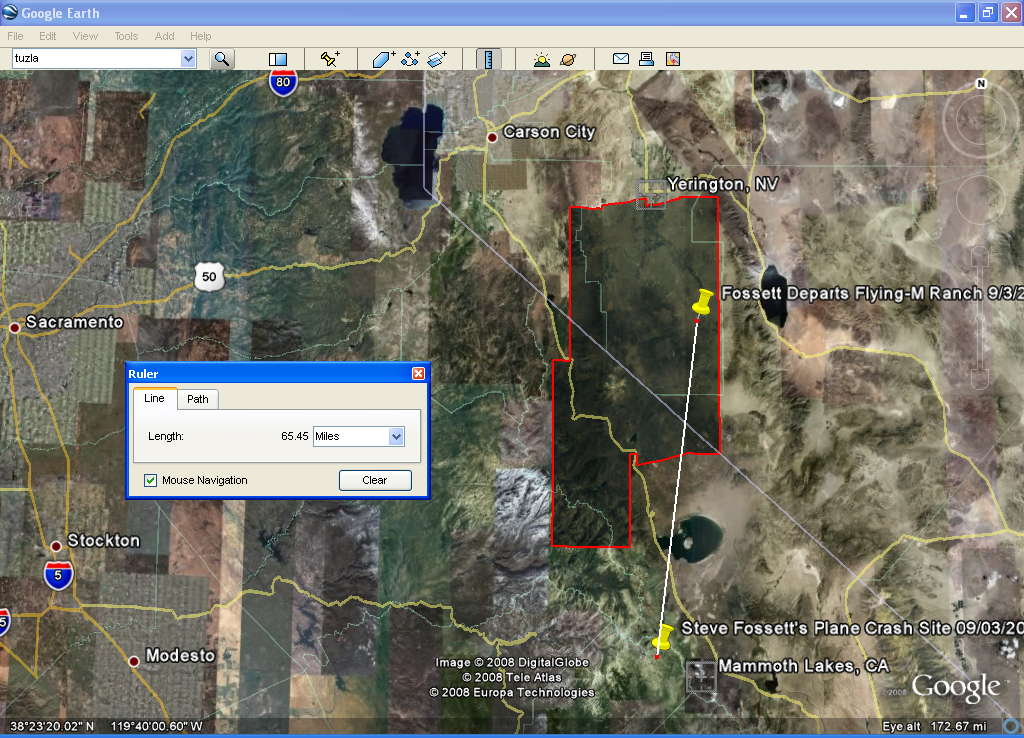Click the Email envelope icon
The image size is (1024, 738).
click(620, 59)
